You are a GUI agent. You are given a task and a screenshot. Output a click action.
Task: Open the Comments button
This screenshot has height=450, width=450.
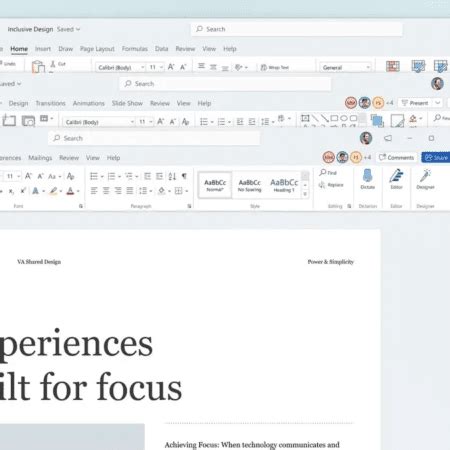click(x=396, y=157)
